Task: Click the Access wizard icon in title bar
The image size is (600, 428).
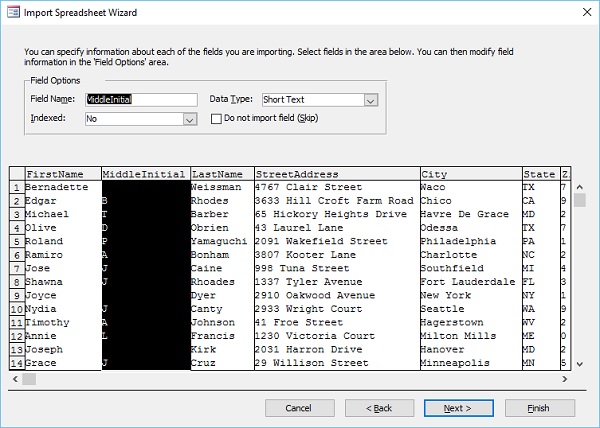Action: tap(12, 12)
